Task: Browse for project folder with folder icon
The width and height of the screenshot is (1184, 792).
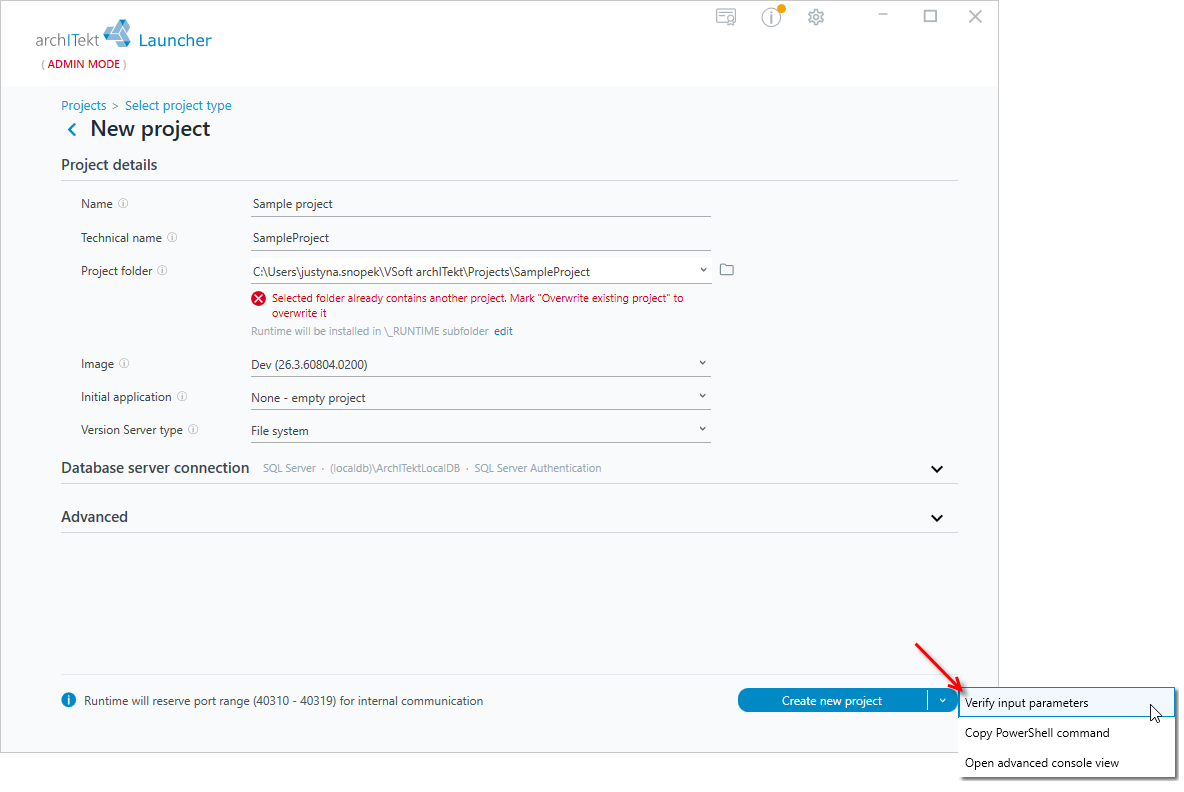Action: (x=726, y=270)
